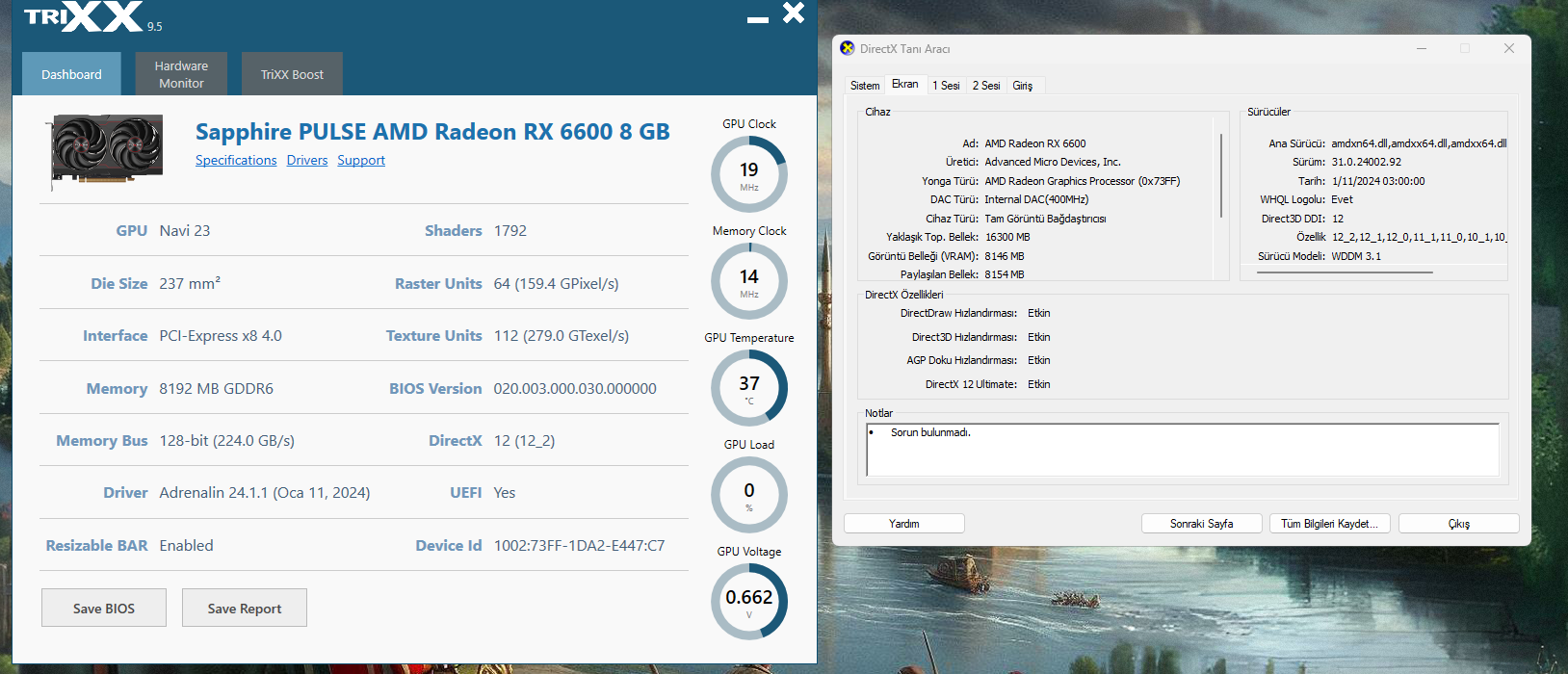Click the Raster Units value 64
1568x674 pixels.
557,283
